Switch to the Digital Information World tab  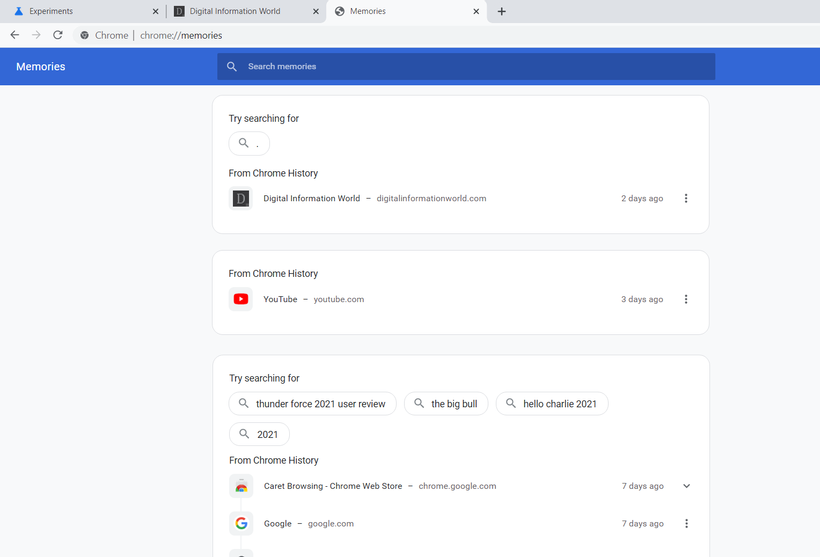(x=246, y=11)
